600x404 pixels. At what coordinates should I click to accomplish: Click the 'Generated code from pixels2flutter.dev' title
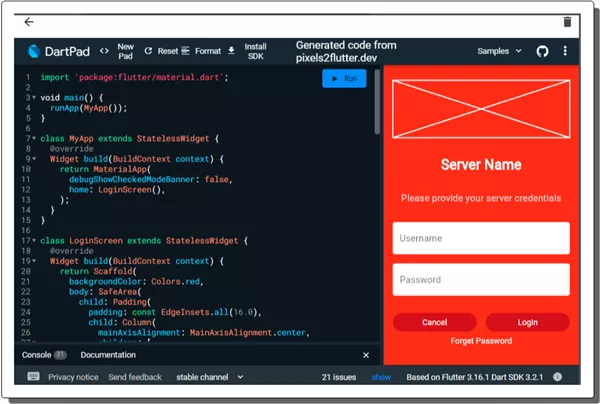point(346,51)
